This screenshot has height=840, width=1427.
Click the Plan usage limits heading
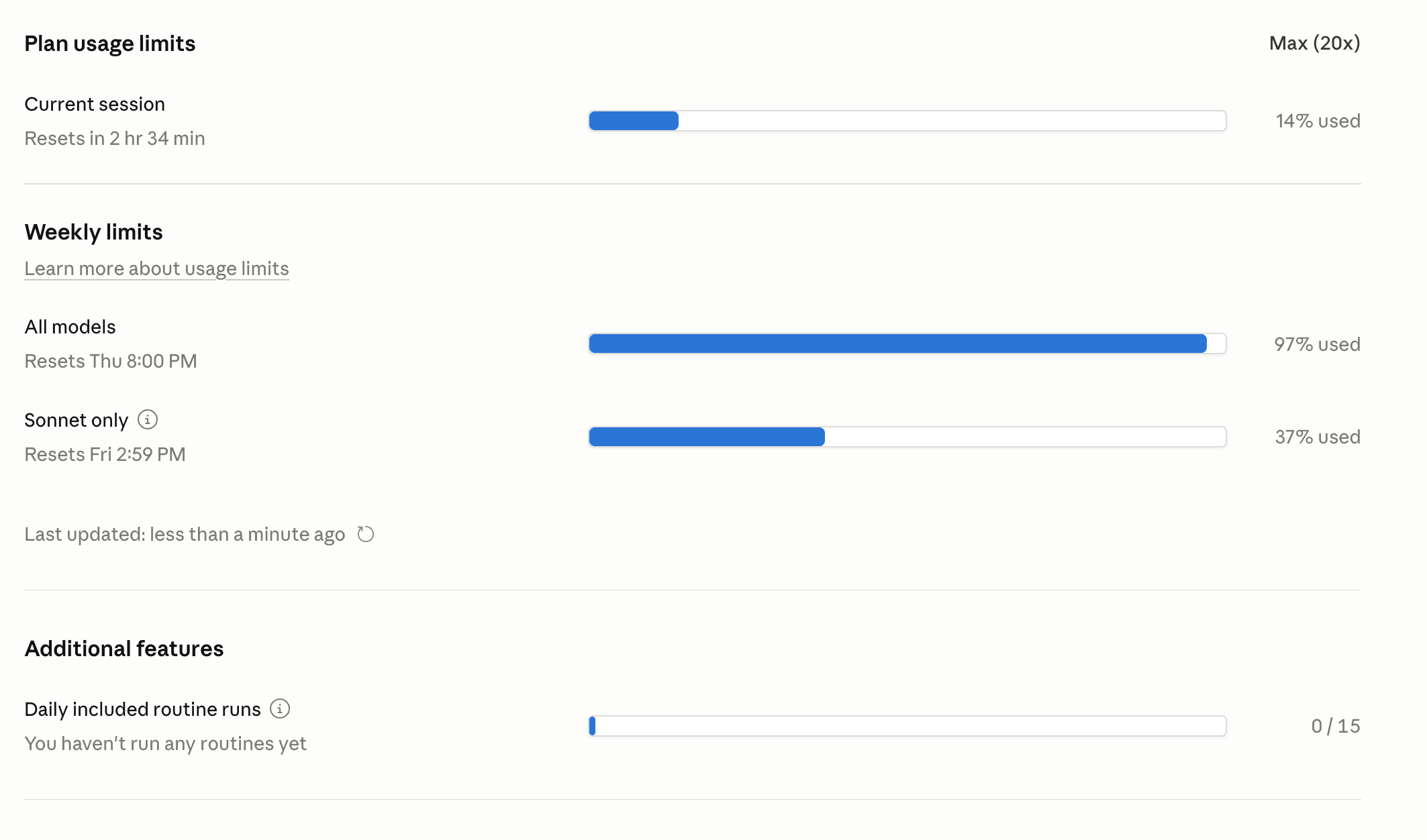[x=110, y=44]
